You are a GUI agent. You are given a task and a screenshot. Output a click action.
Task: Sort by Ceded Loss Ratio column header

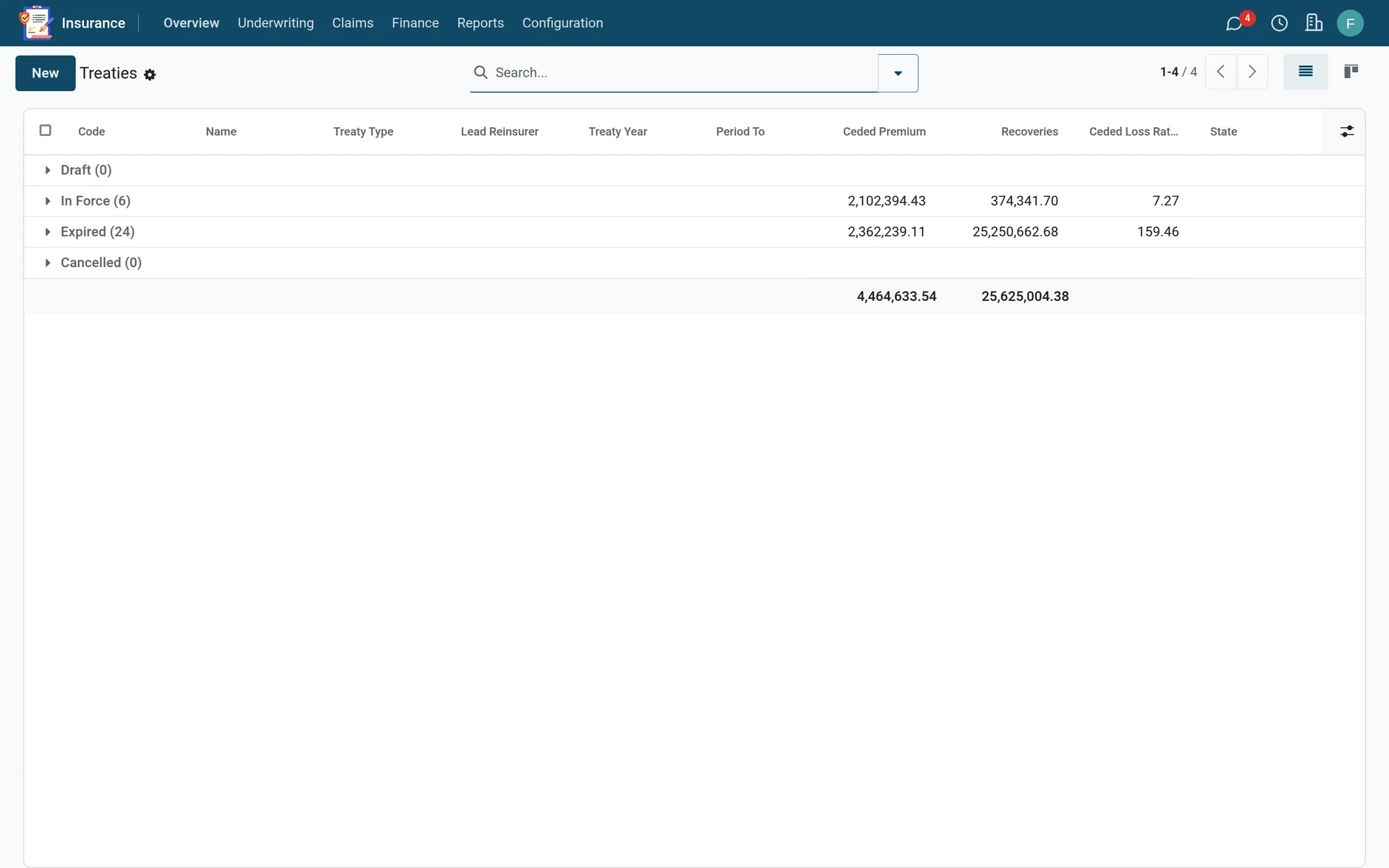tap(1133, 132)
